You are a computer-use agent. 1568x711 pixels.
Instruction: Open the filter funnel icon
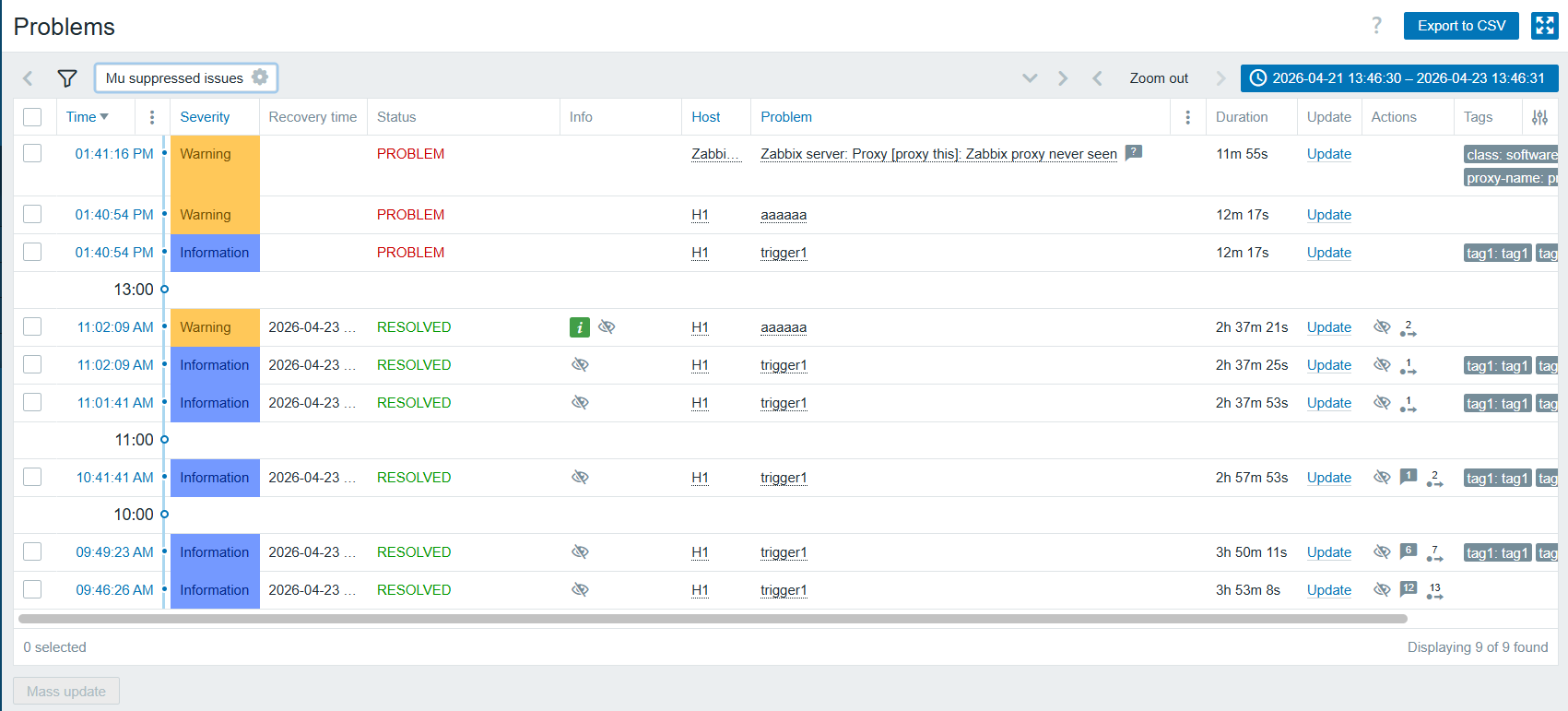[67, 78]
